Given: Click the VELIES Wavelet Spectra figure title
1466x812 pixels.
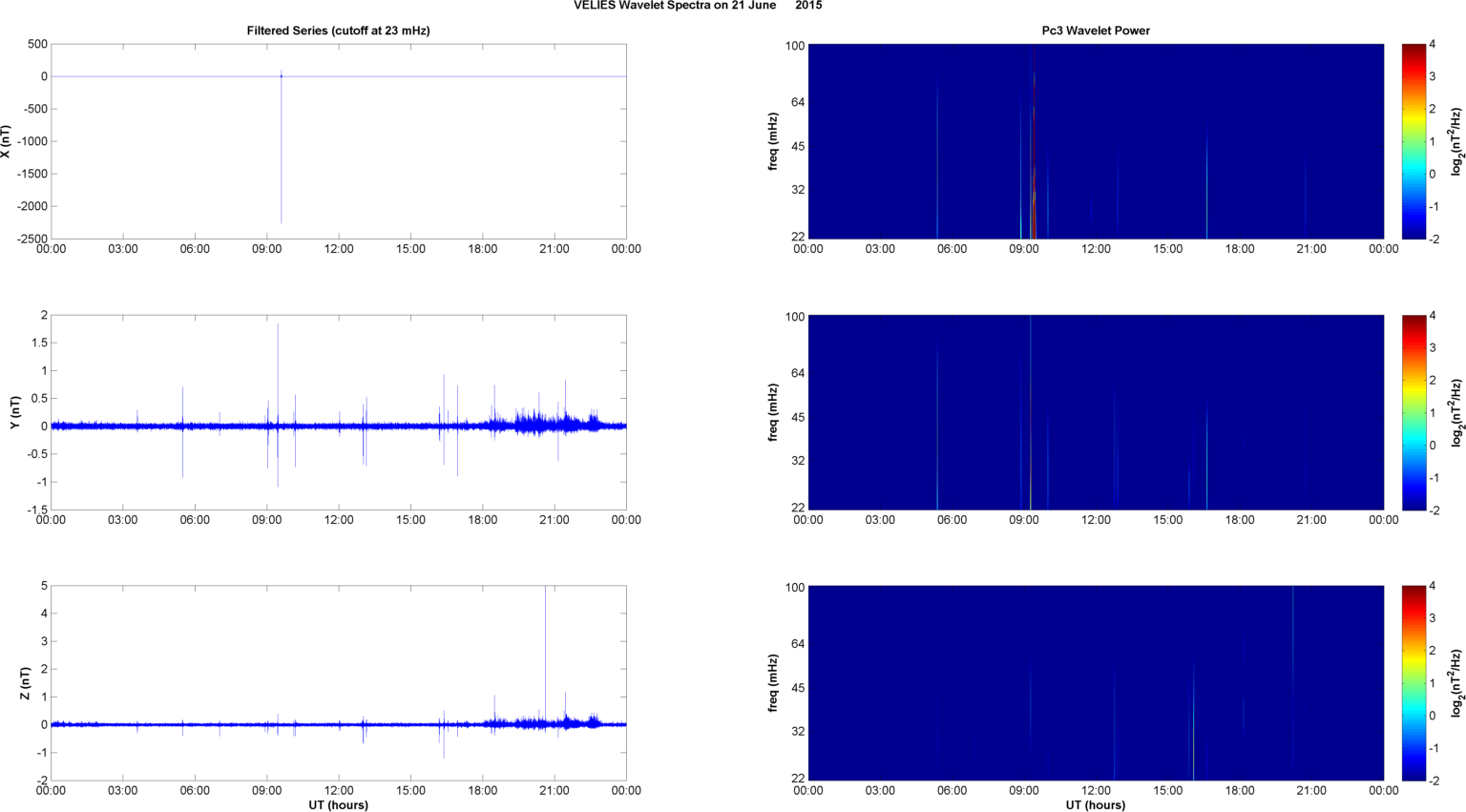Looking at the screenshot, I should coord(698,6).
